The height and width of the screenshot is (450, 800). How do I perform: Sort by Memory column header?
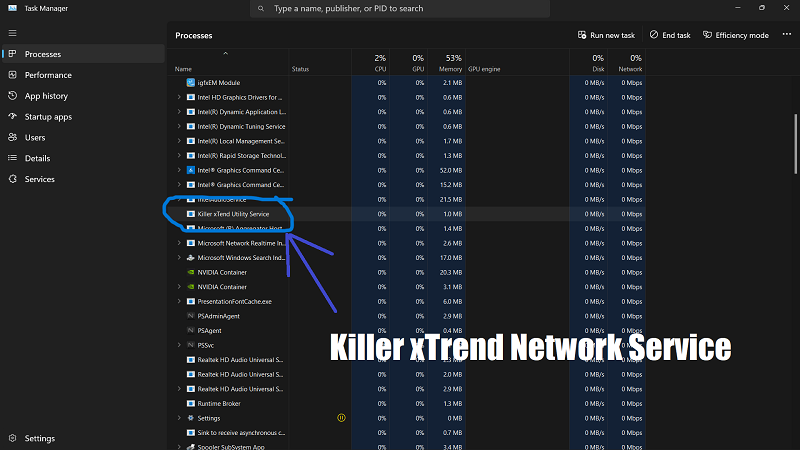pyautogui.click(x=446, y=62)
